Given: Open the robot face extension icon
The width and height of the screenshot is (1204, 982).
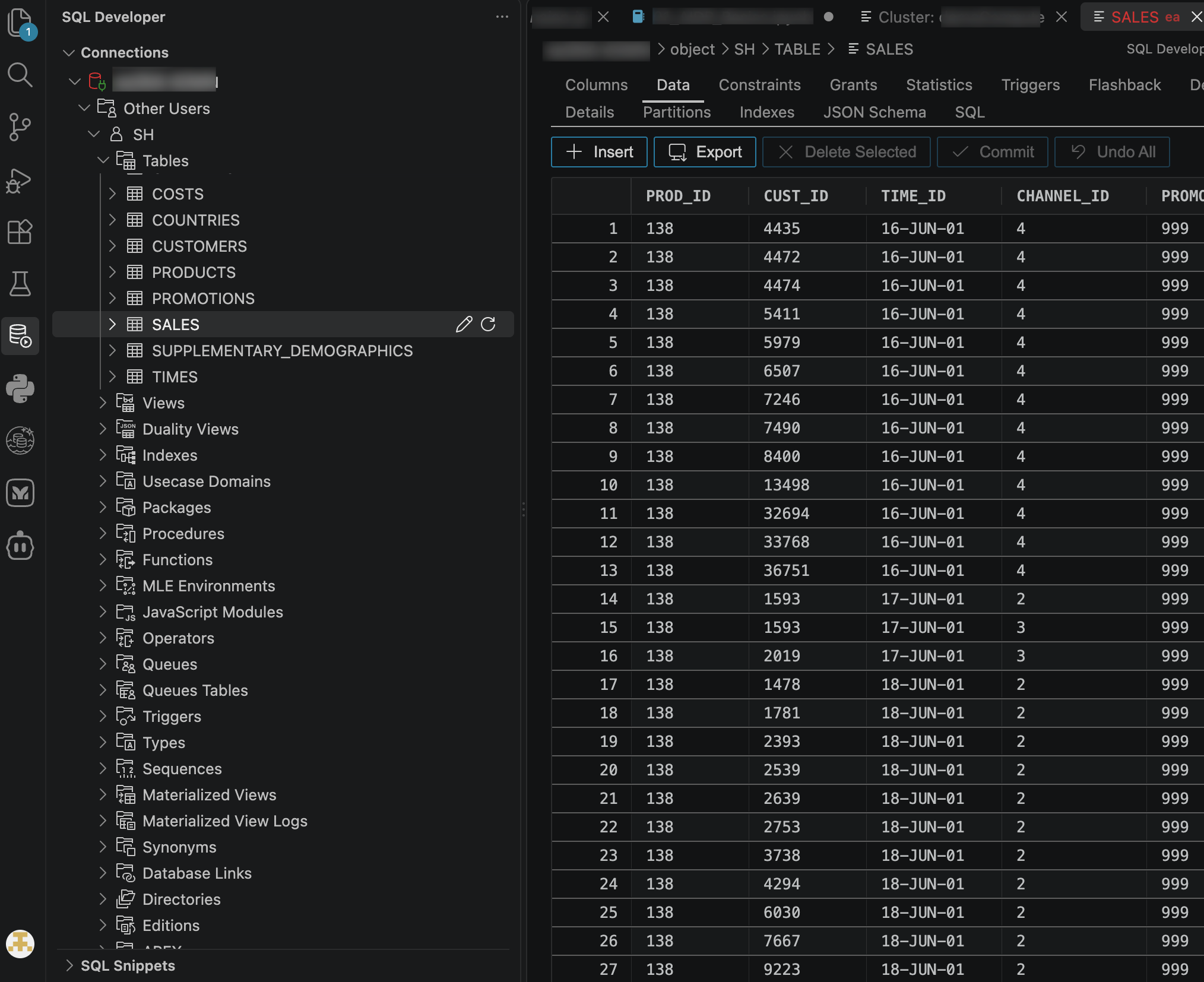Looking at the screenshot, I should click(x=20, y=545).
